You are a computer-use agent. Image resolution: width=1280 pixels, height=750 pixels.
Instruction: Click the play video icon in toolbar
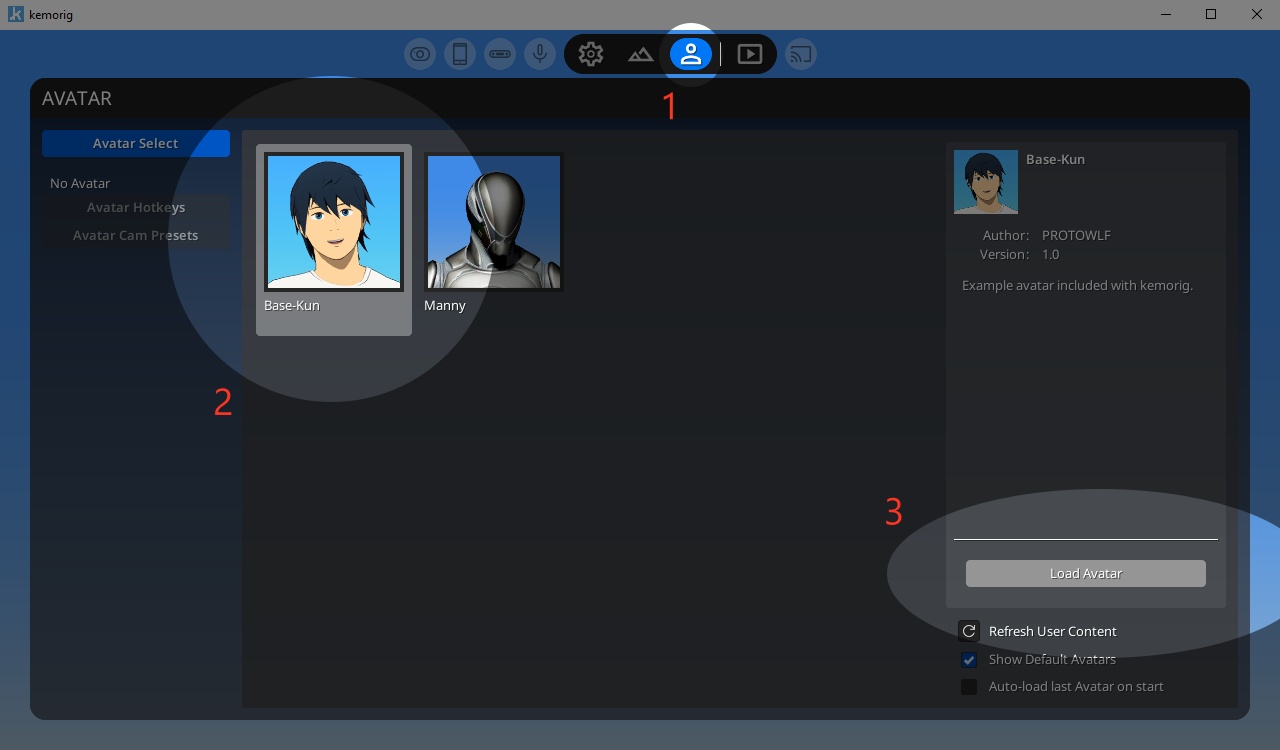(750, 54)
